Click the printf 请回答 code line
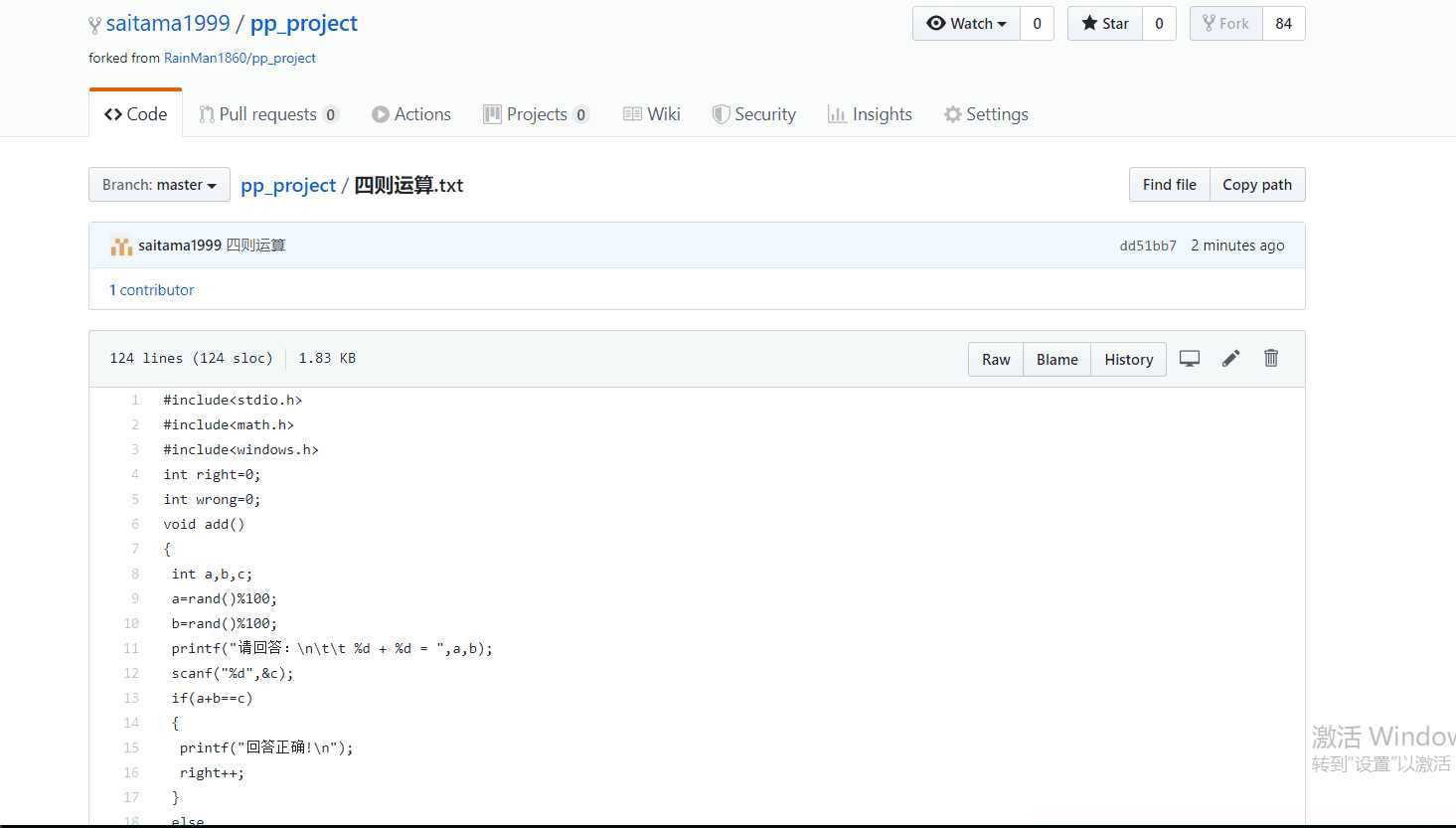 [x=332, y=648]
